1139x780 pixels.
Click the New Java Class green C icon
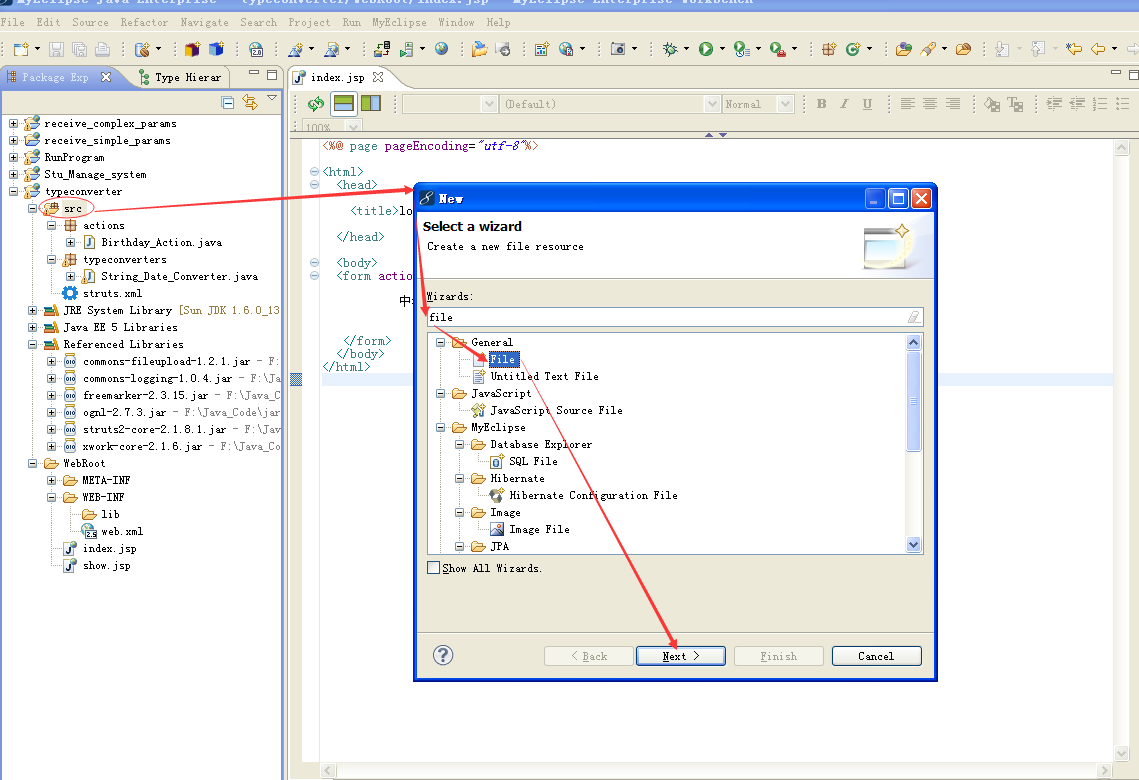pos(853,49)
